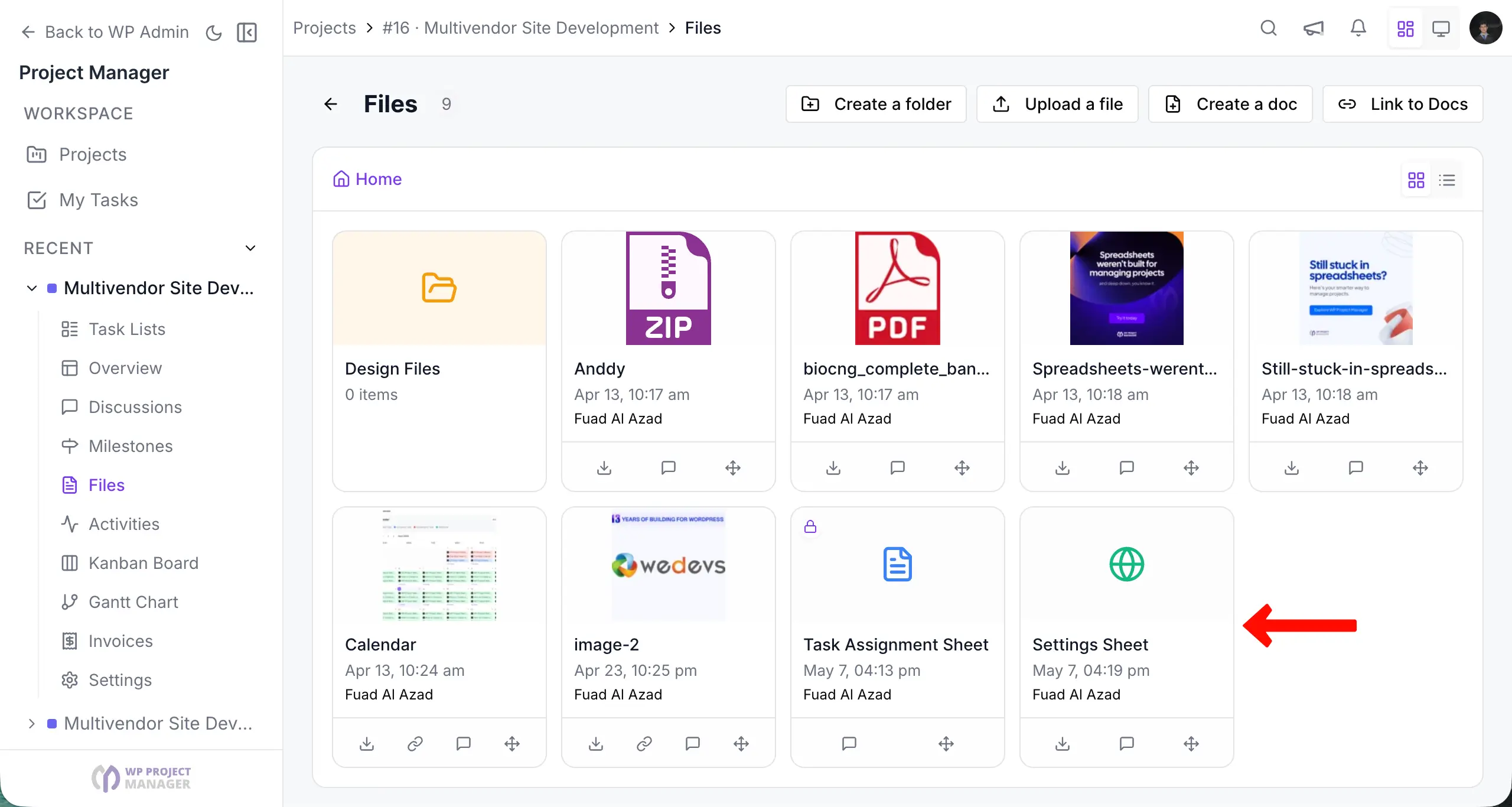Image resolution: width=1512 pixels, height=807 pixels.
Task: Expand the lower Multivendor Site Dev project
Action: coord(32,724)
